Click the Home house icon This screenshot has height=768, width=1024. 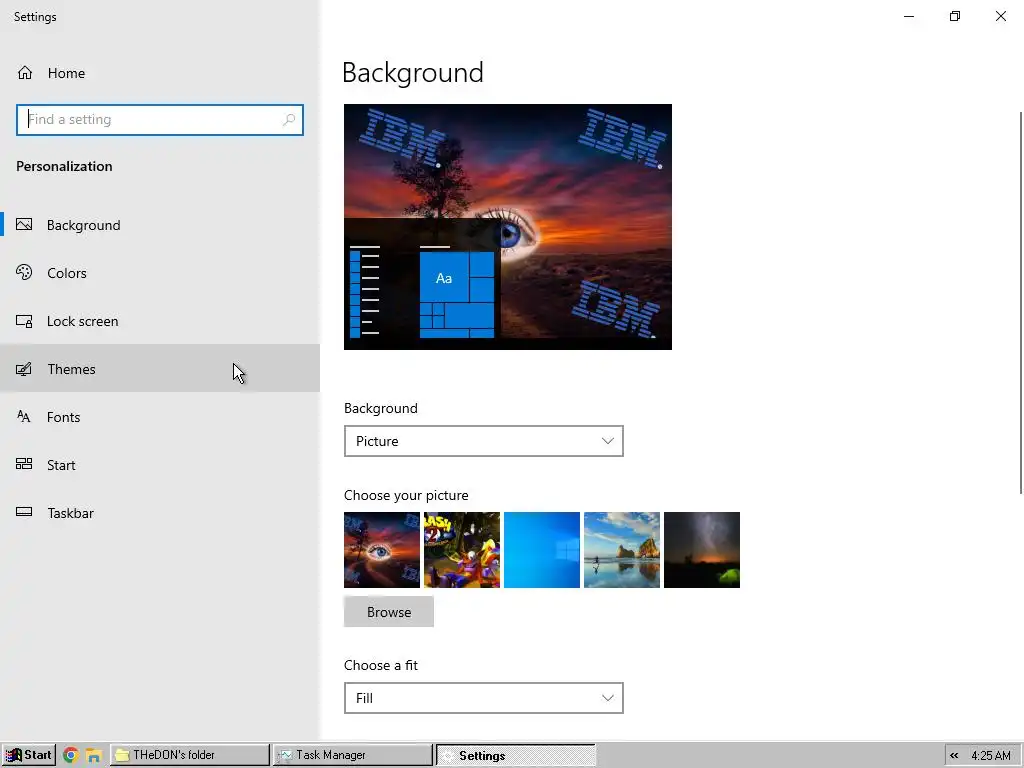click(25, 72)
